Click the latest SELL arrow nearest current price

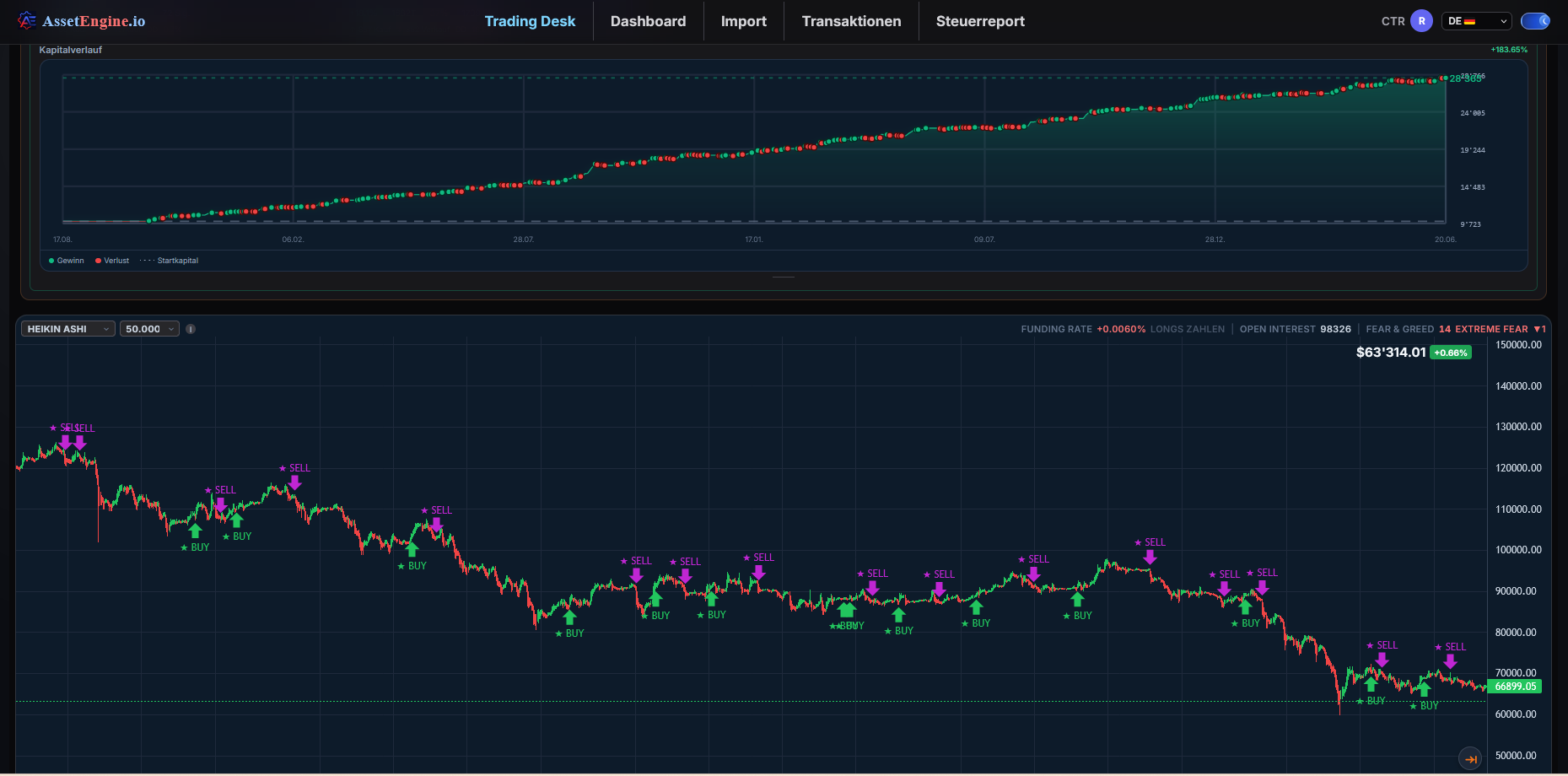pyautogui.click(x=1450, y=661)
